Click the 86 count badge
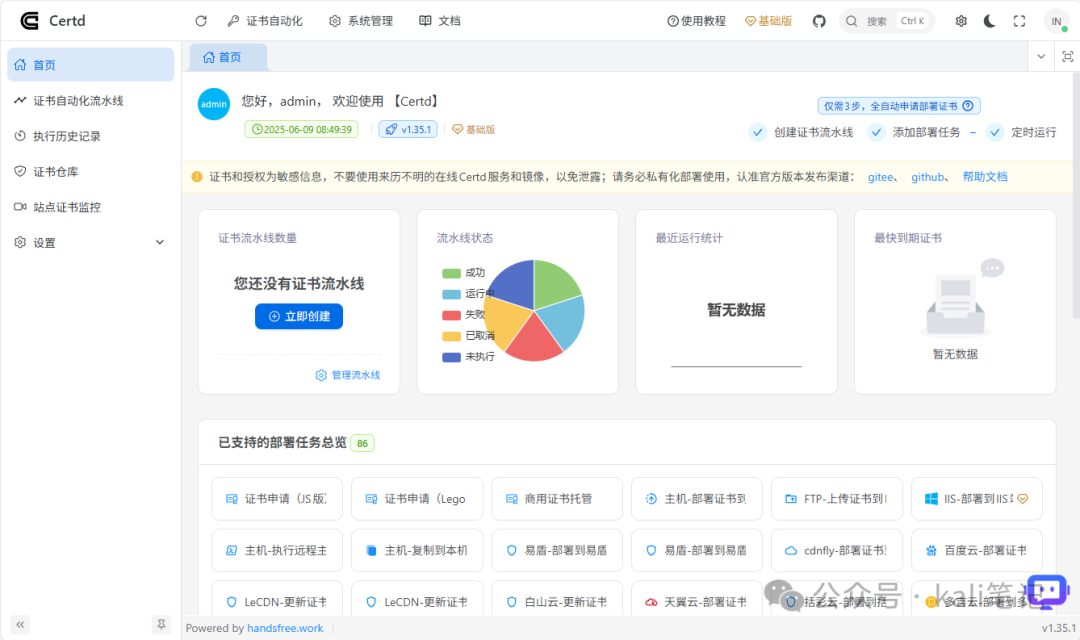The width and height of the screenshot is (1080, 640). point(362,443)
